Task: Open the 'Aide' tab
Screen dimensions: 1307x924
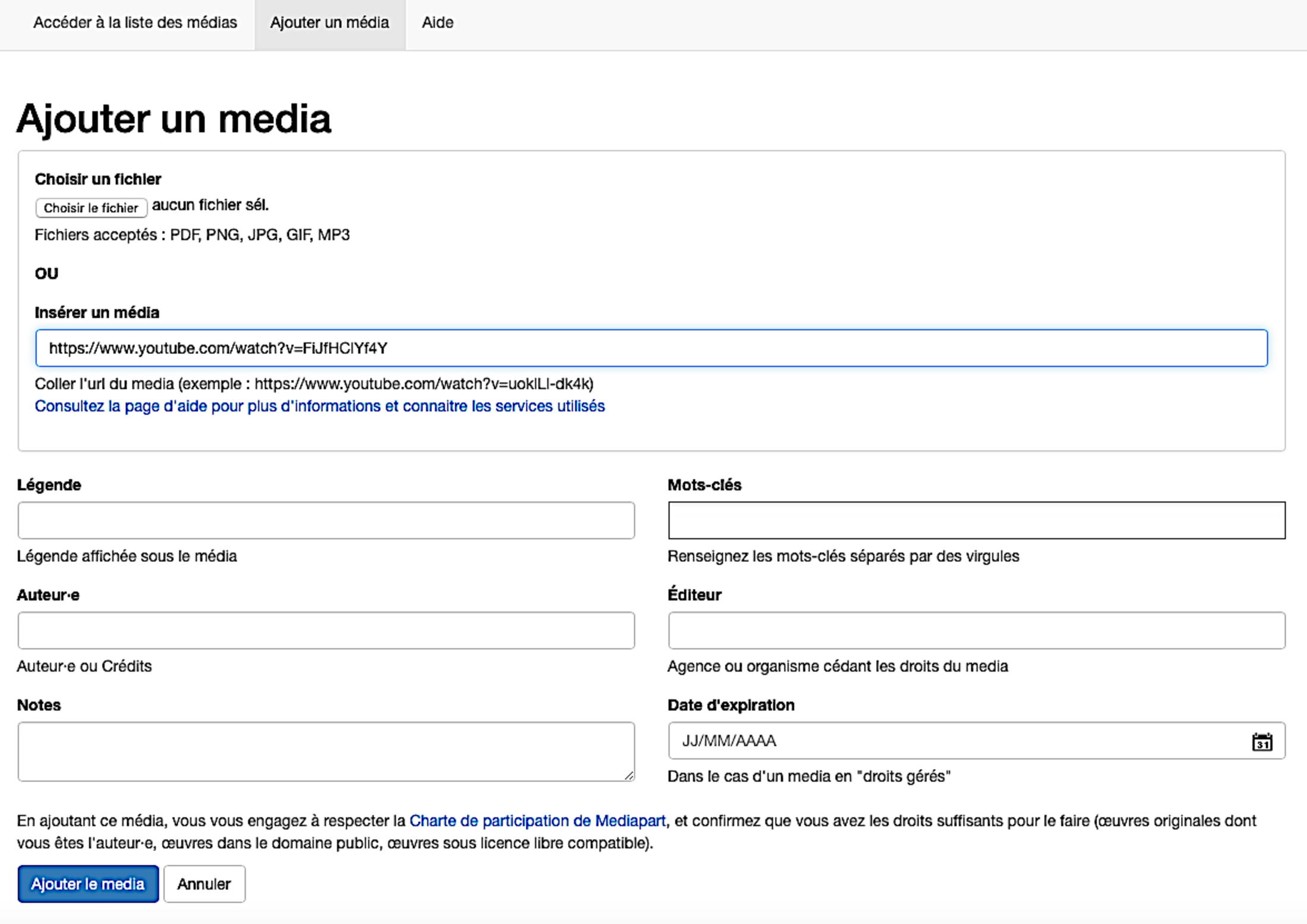Action: click(437, 23)
